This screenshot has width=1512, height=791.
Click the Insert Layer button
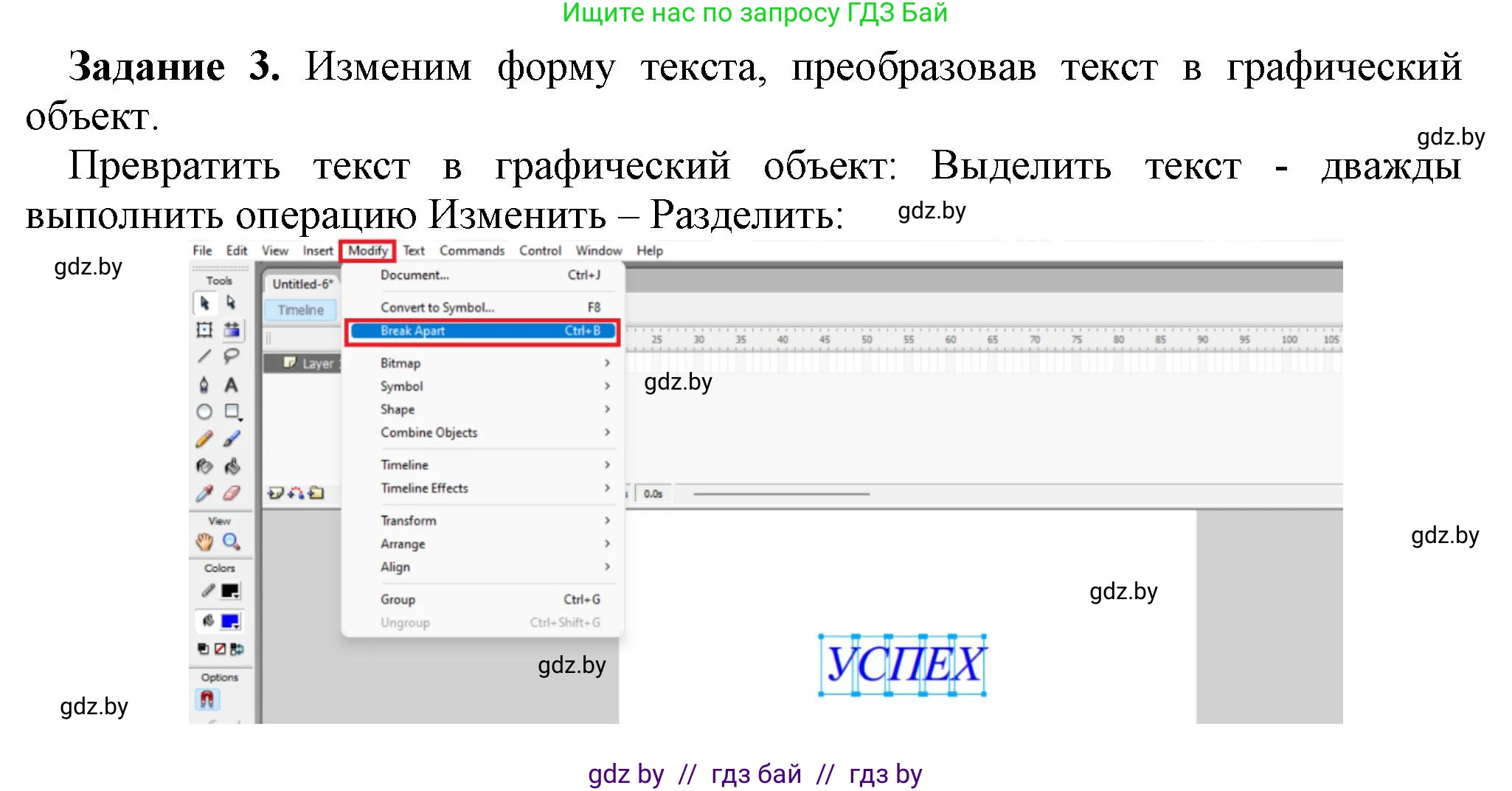tap(274, 493)
